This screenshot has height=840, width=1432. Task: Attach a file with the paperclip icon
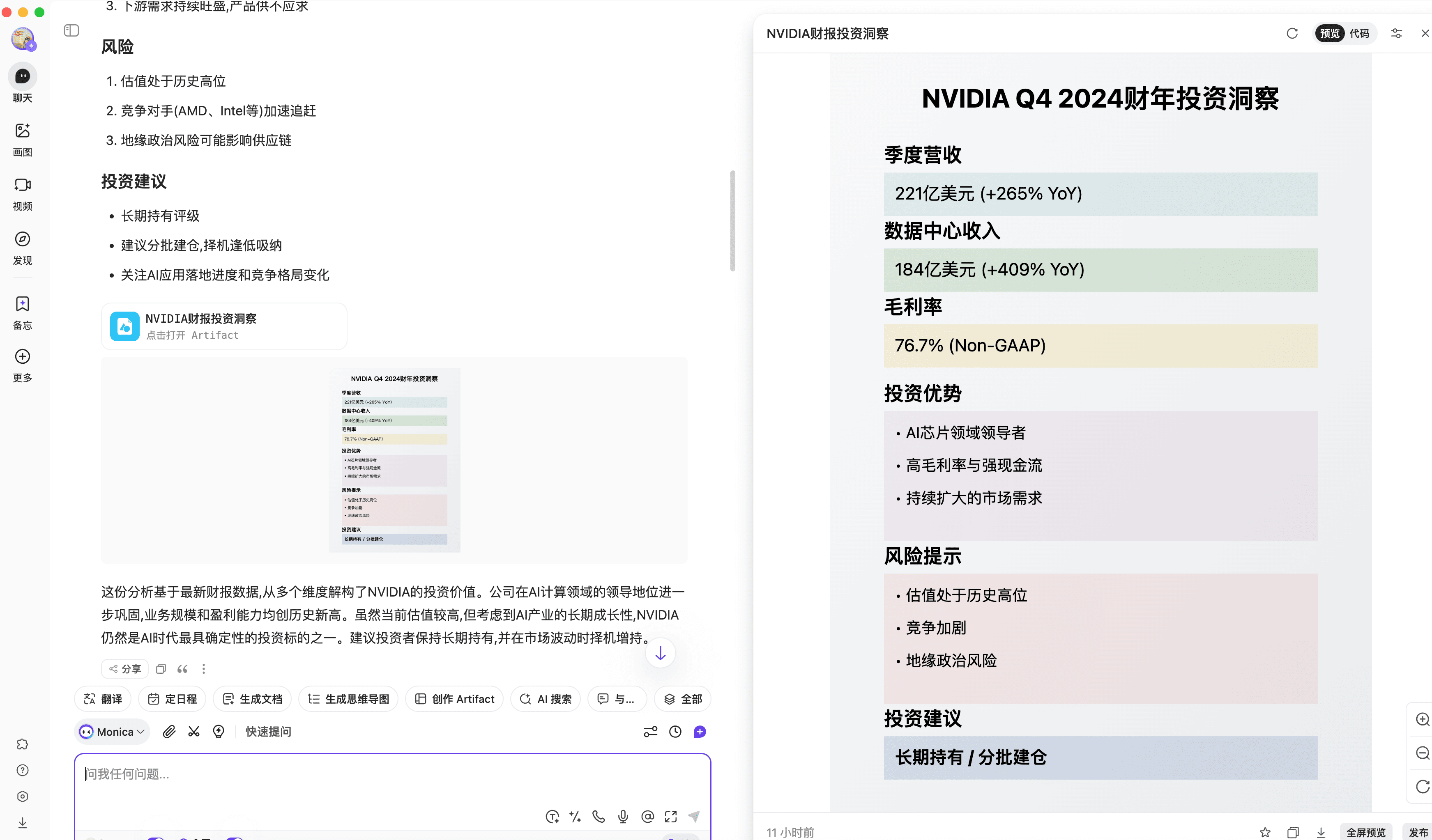point(169,732)
